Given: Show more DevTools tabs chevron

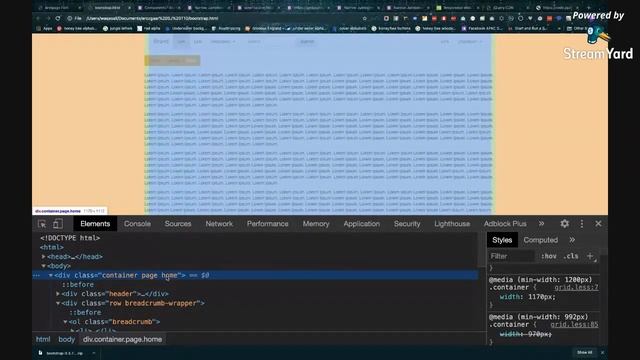Looking at the screenshot, I should [x=541, y=224].
